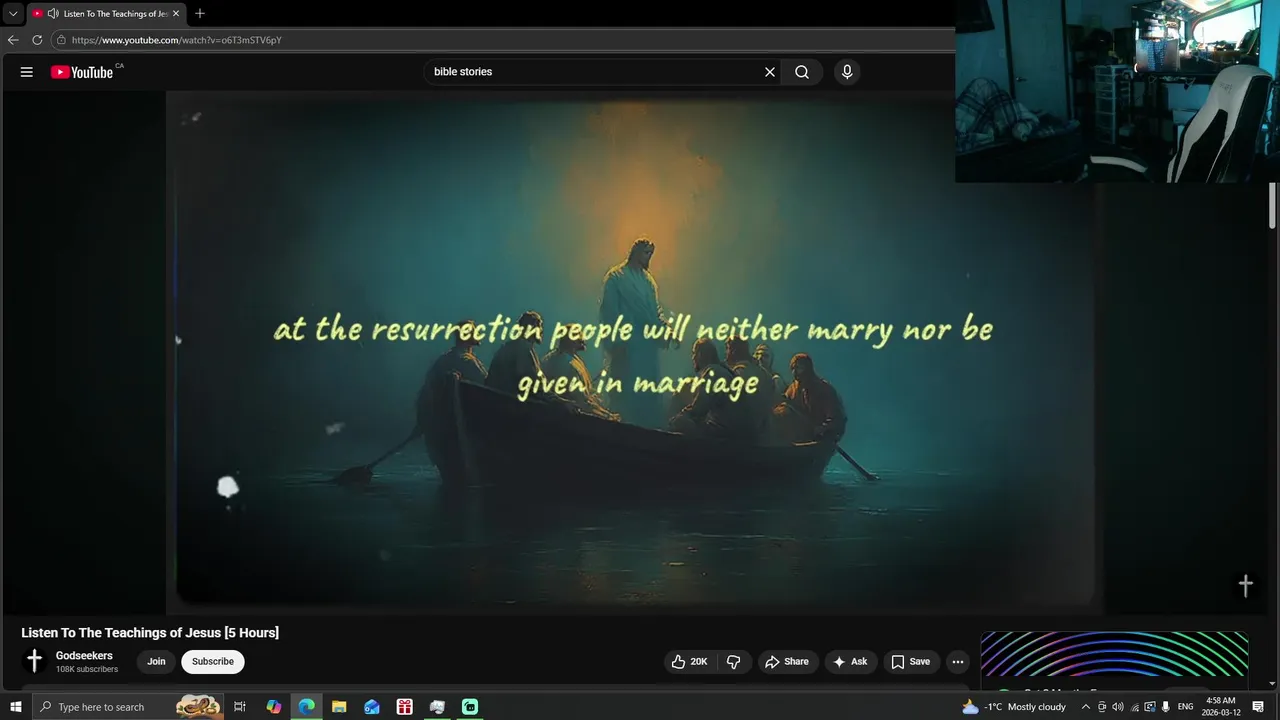Open the rainbow-lines recommended video thumbnail
Viewport: 1280px width, 720px height.
(1114, 655)
